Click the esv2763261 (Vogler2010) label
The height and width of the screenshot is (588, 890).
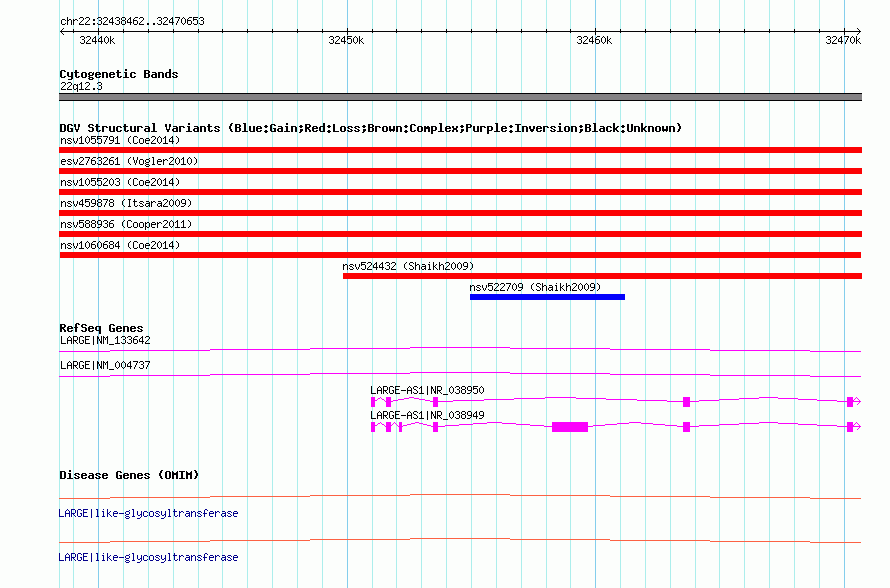tap(129, 161)
